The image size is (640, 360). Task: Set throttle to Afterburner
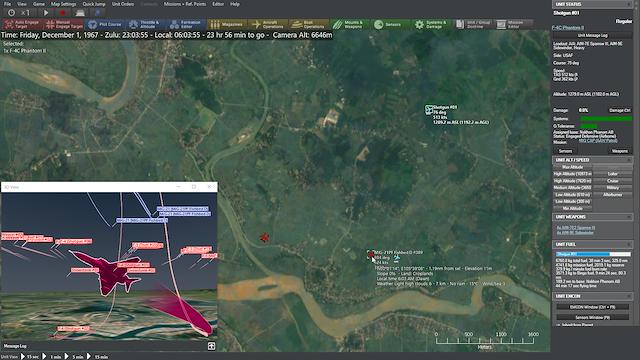click(x=613, y=195)
